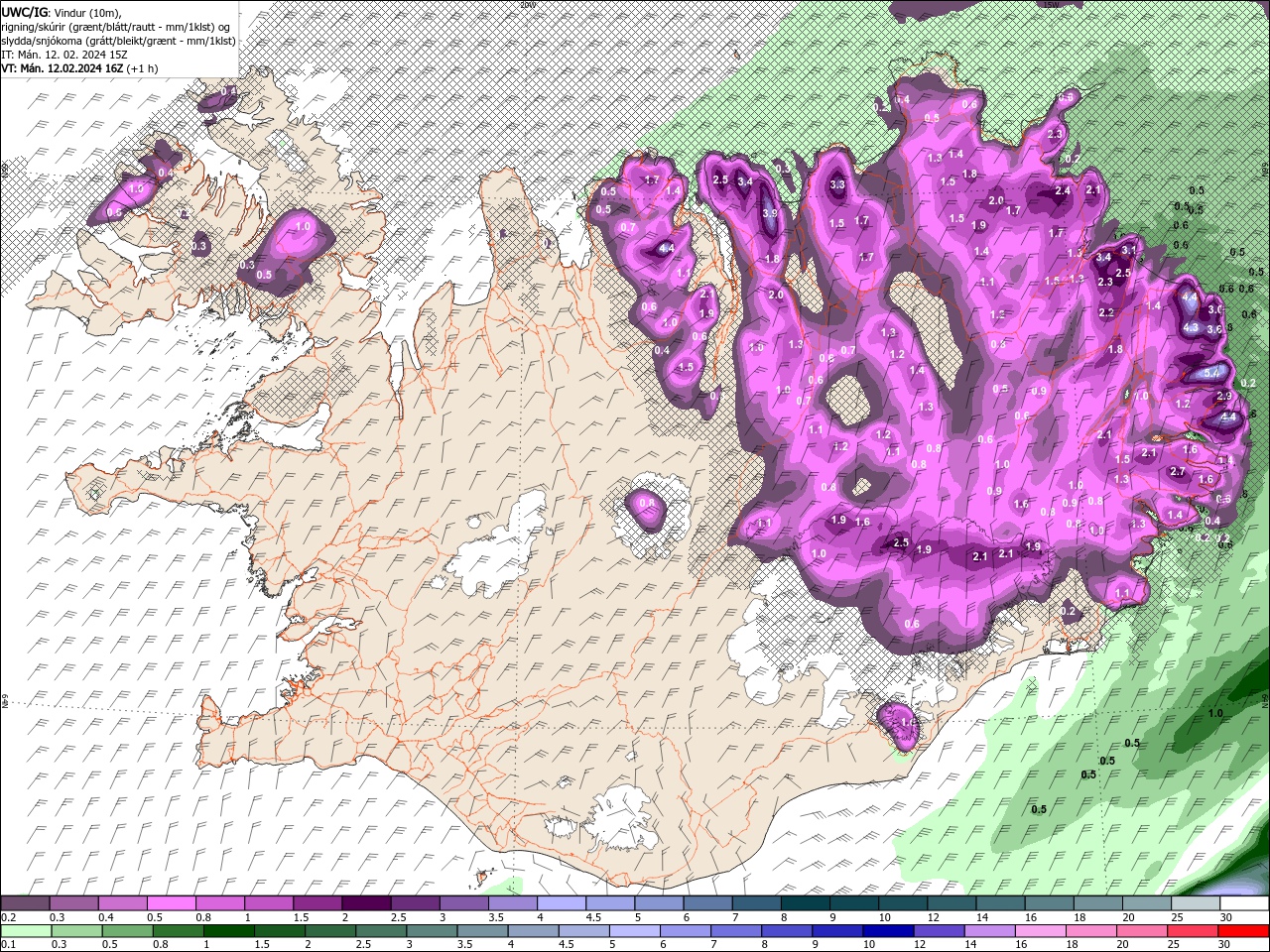
Task: Click the 2.7 snowfall value on the map
Action: tap(1178, 472)
